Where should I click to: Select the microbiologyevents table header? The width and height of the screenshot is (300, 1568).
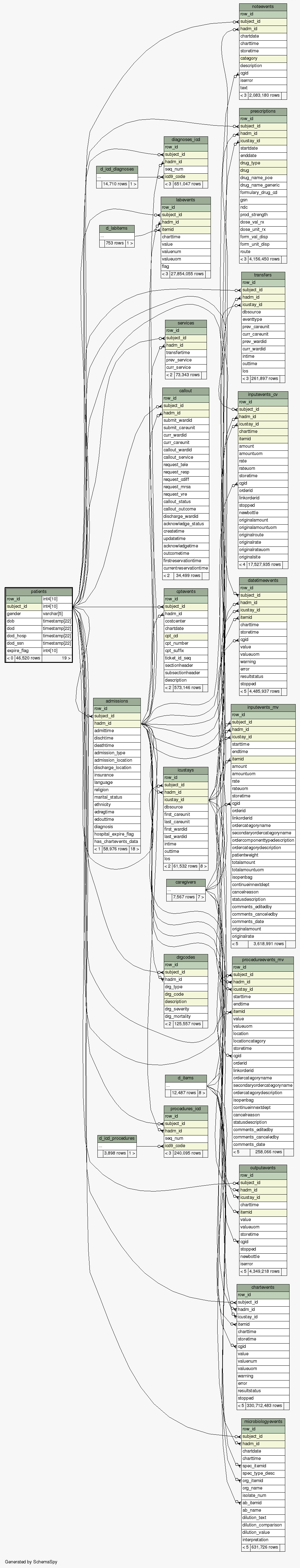(x=262, y=1422)
